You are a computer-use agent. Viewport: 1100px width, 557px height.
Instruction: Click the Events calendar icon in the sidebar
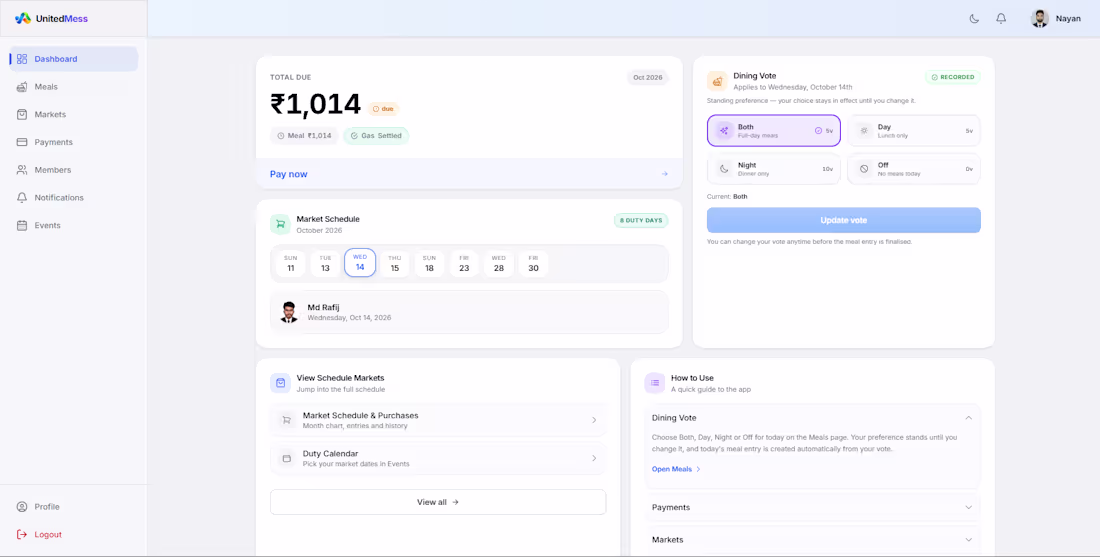click(22, 225)
